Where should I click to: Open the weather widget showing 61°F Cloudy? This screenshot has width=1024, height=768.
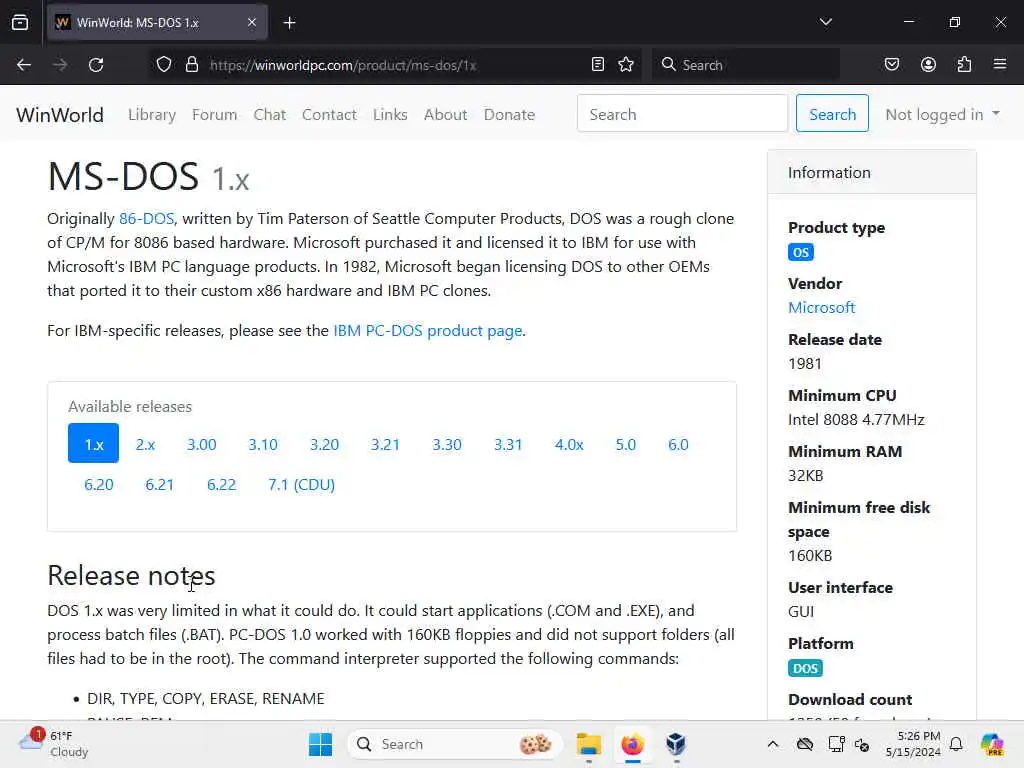tap(54, 744)
